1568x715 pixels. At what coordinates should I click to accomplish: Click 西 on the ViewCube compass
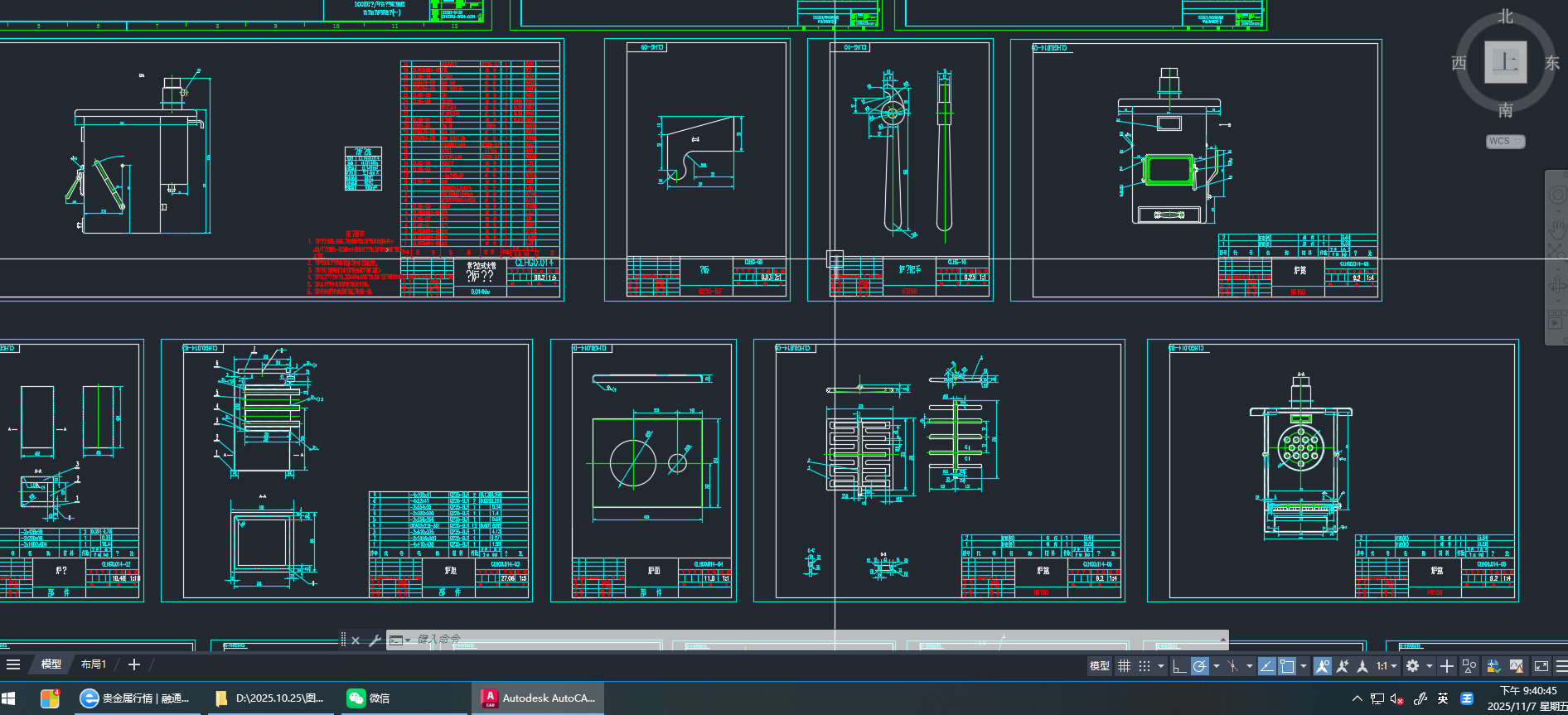pyautogui.click(x=1459, y=63)
